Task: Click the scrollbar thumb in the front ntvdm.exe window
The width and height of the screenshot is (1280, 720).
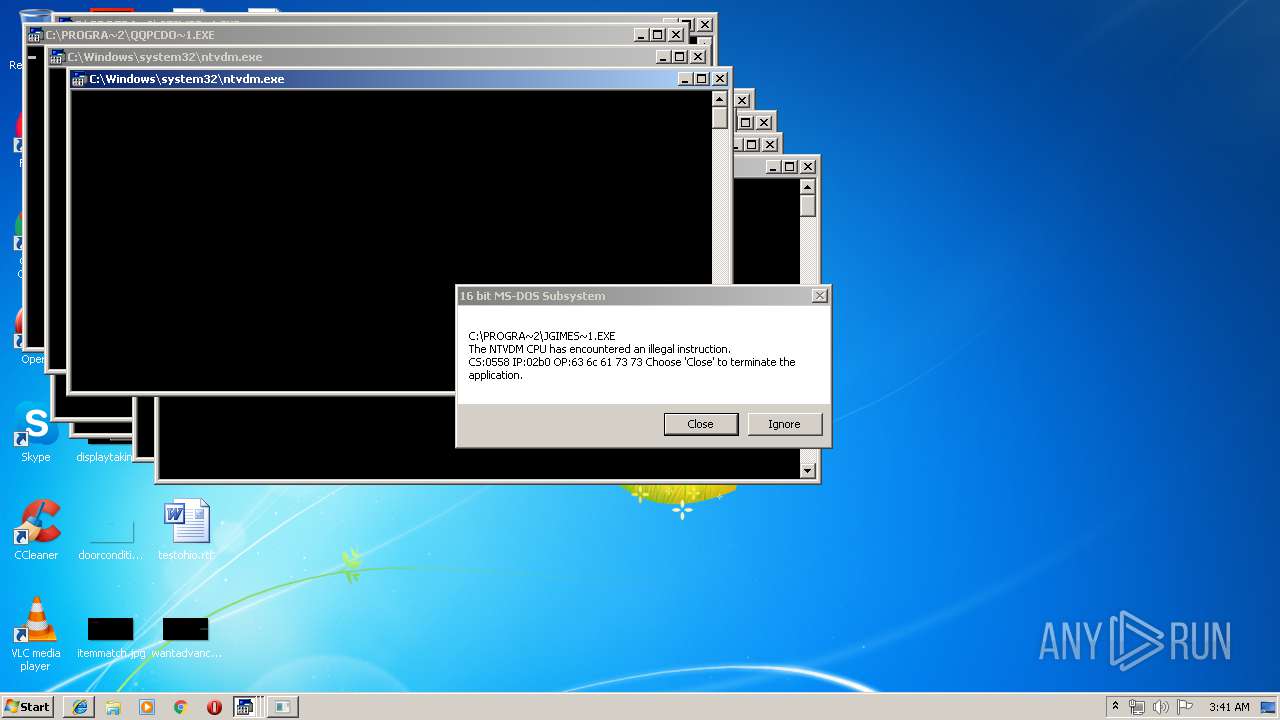Action: 719,118
